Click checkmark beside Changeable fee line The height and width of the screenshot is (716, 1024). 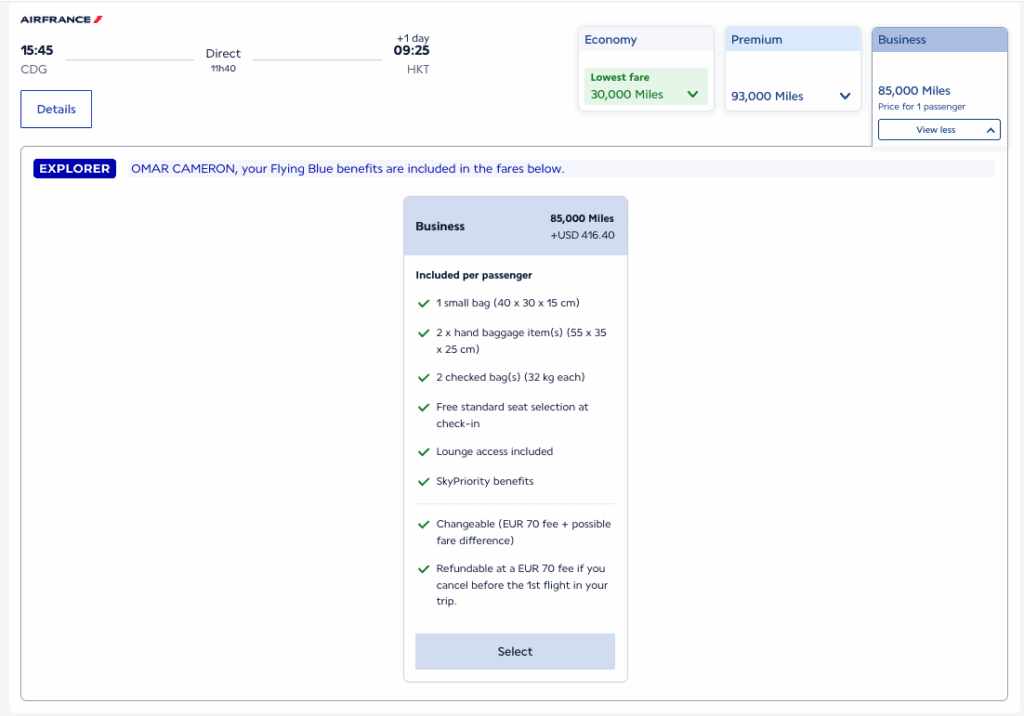pos(423,525)
